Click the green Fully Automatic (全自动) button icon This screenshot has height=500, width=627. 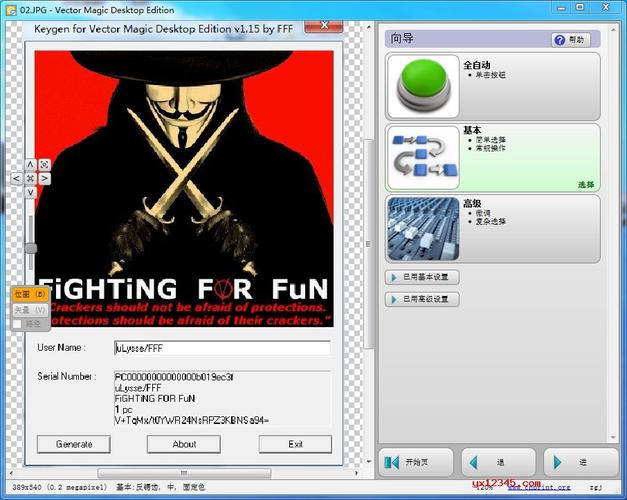[x=422, y=85]
